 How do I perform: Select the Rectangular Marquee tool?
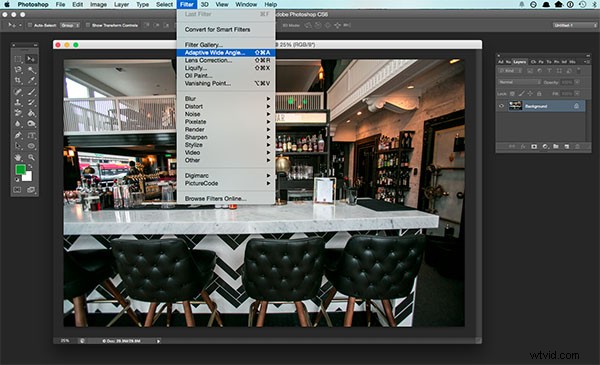click(x=18, y=59)
